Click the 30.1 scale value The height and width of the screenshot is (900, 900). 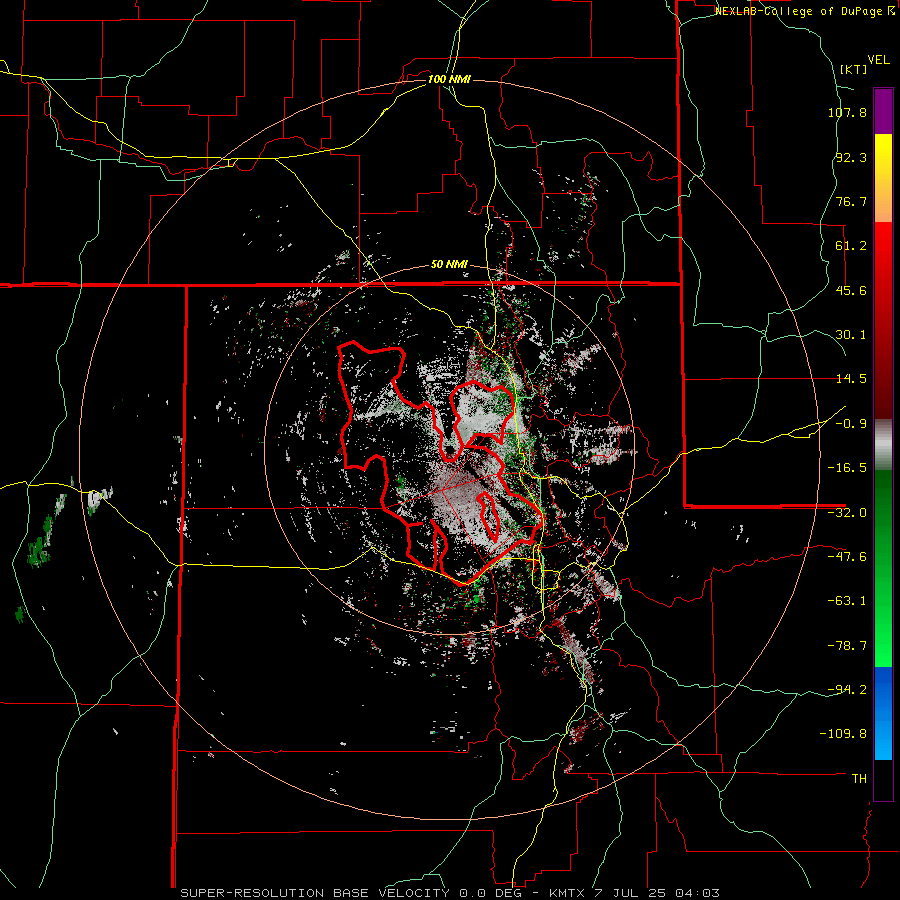pos(851,335)
